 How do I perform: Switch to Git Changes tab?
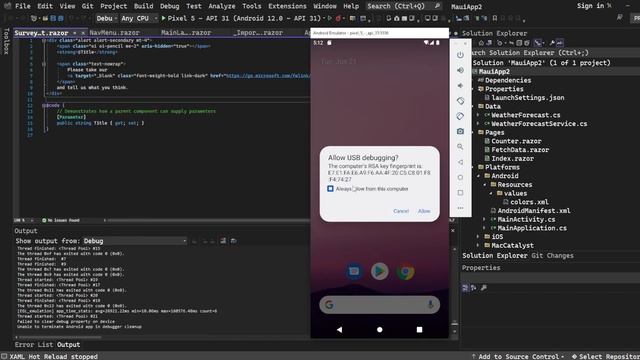(552, 256)
